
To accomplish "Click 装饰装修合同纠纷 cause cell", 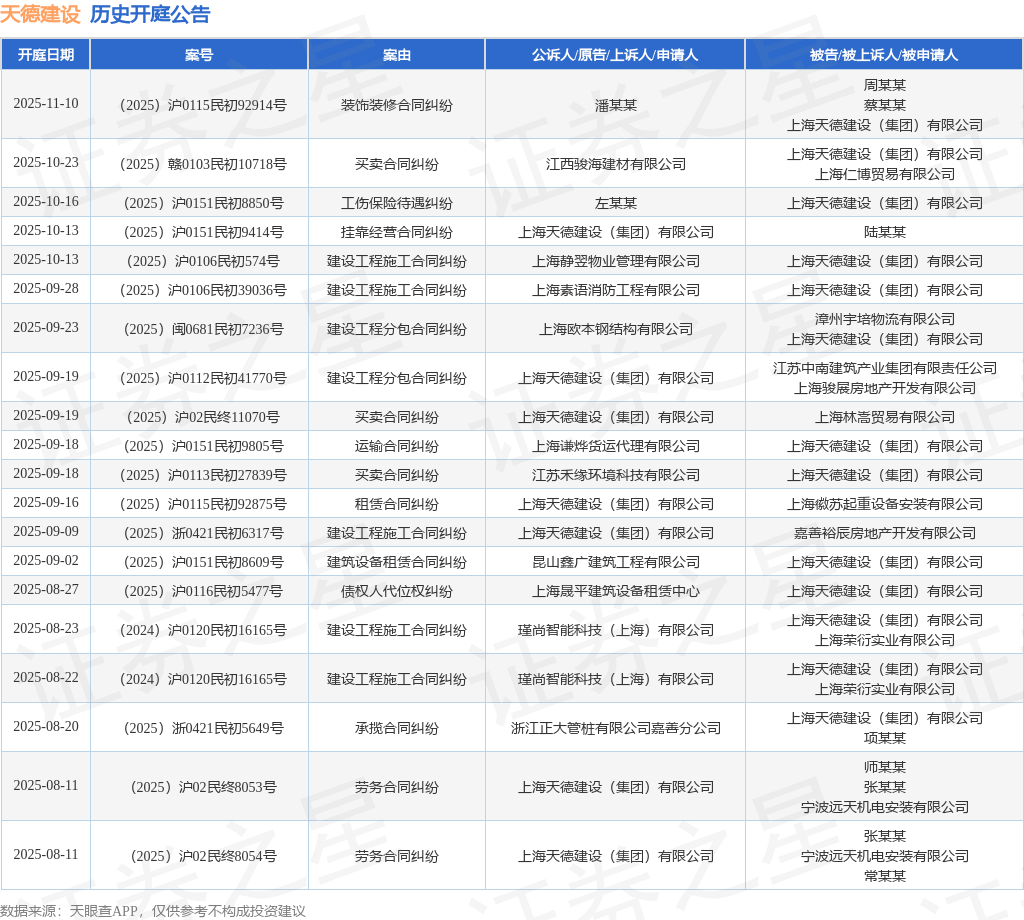I will click(396, 105).
